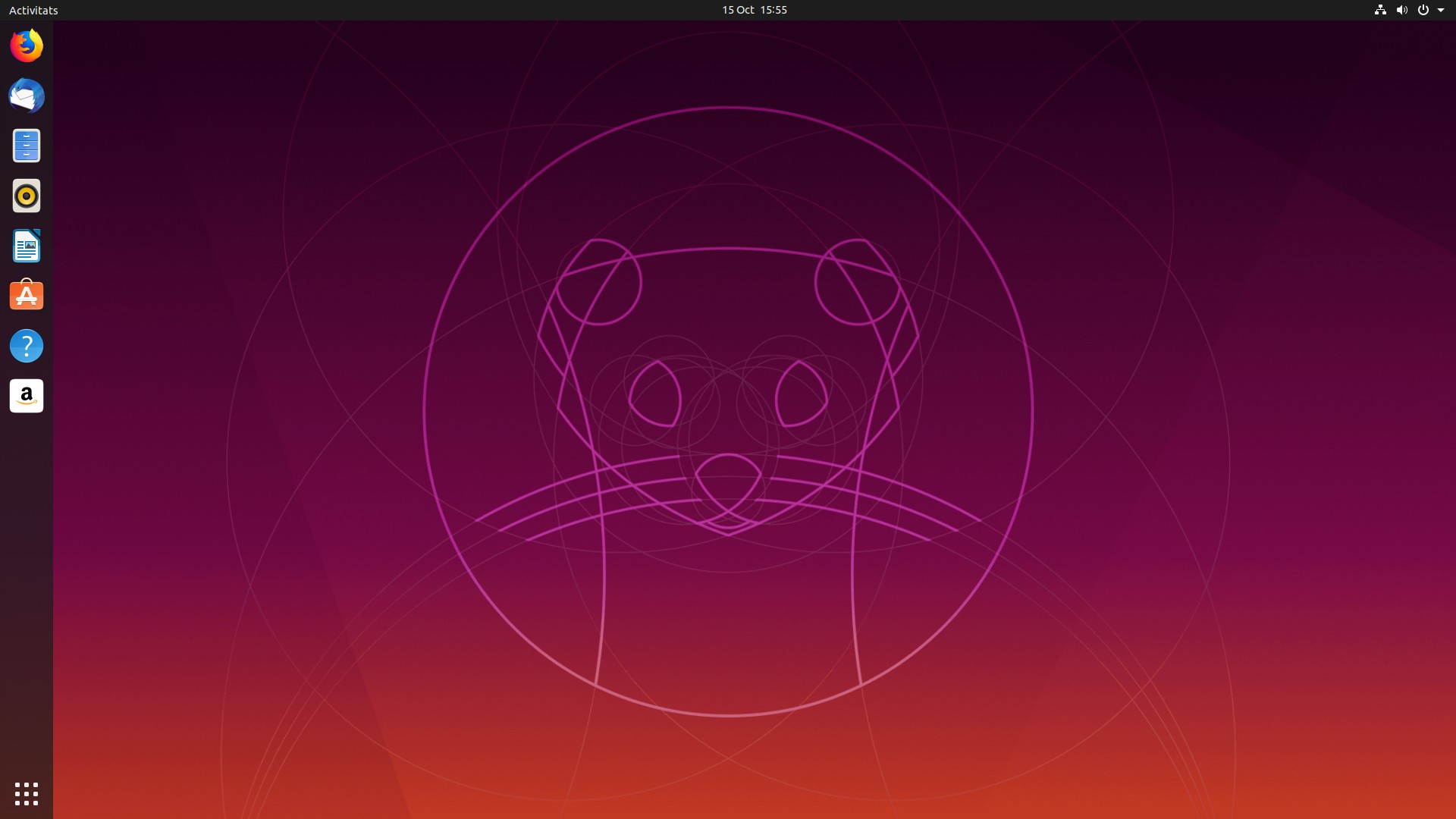Expand the system menu arrow
The width and height of the screenshot is (1456, 819).
click(x=1441, y=10)
